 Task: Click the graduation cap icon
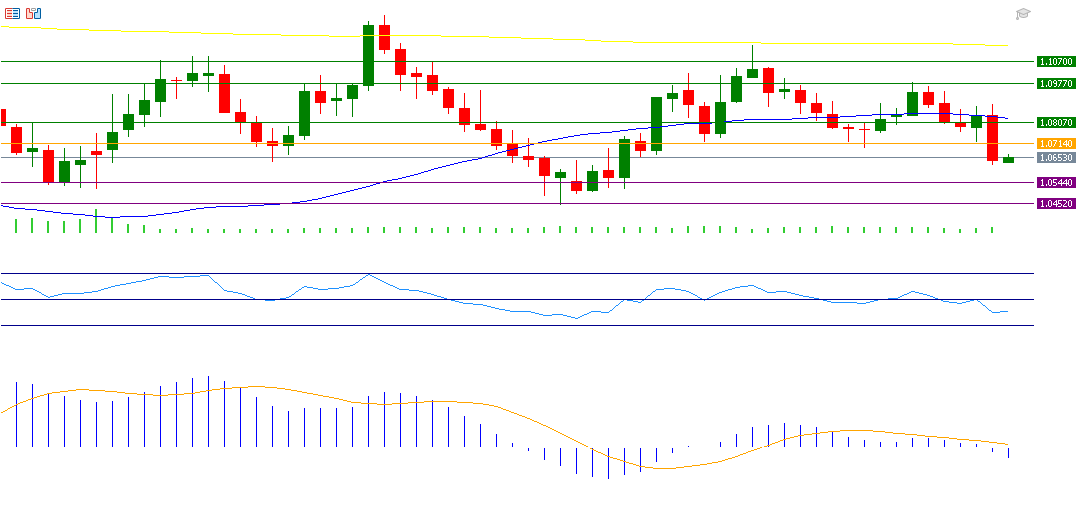[x=1023, y=14]
